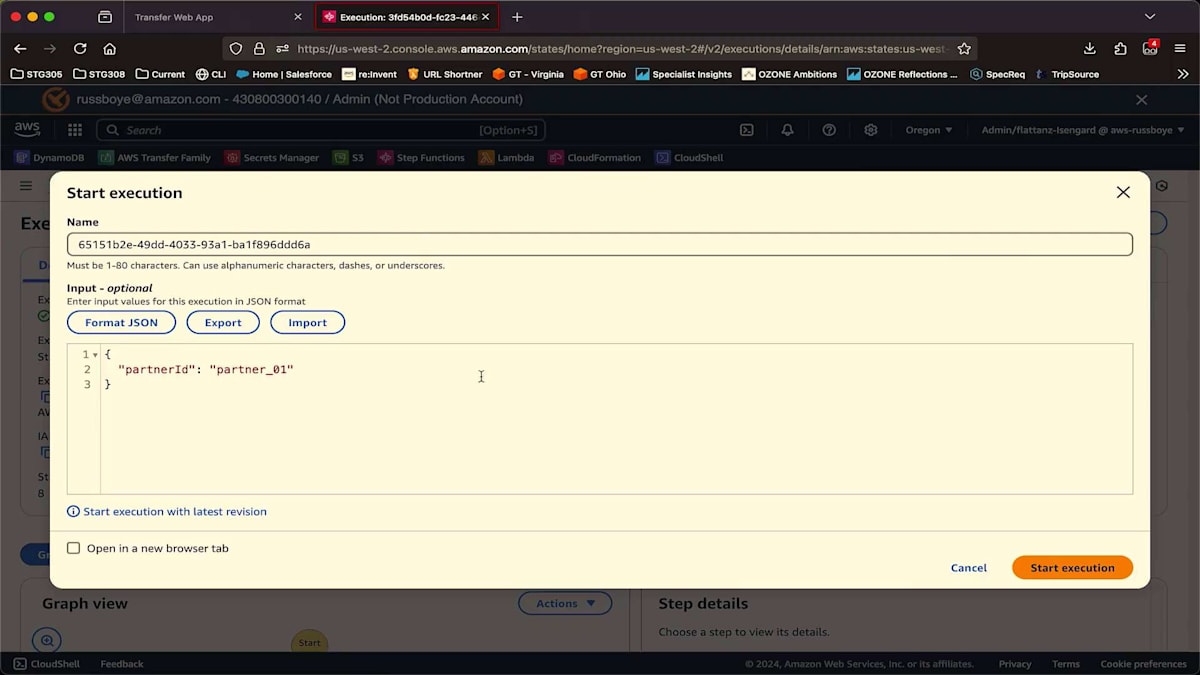Click inside the JSON input editor
Viewport: 1200px width, 675px height.
click(616, 418)
